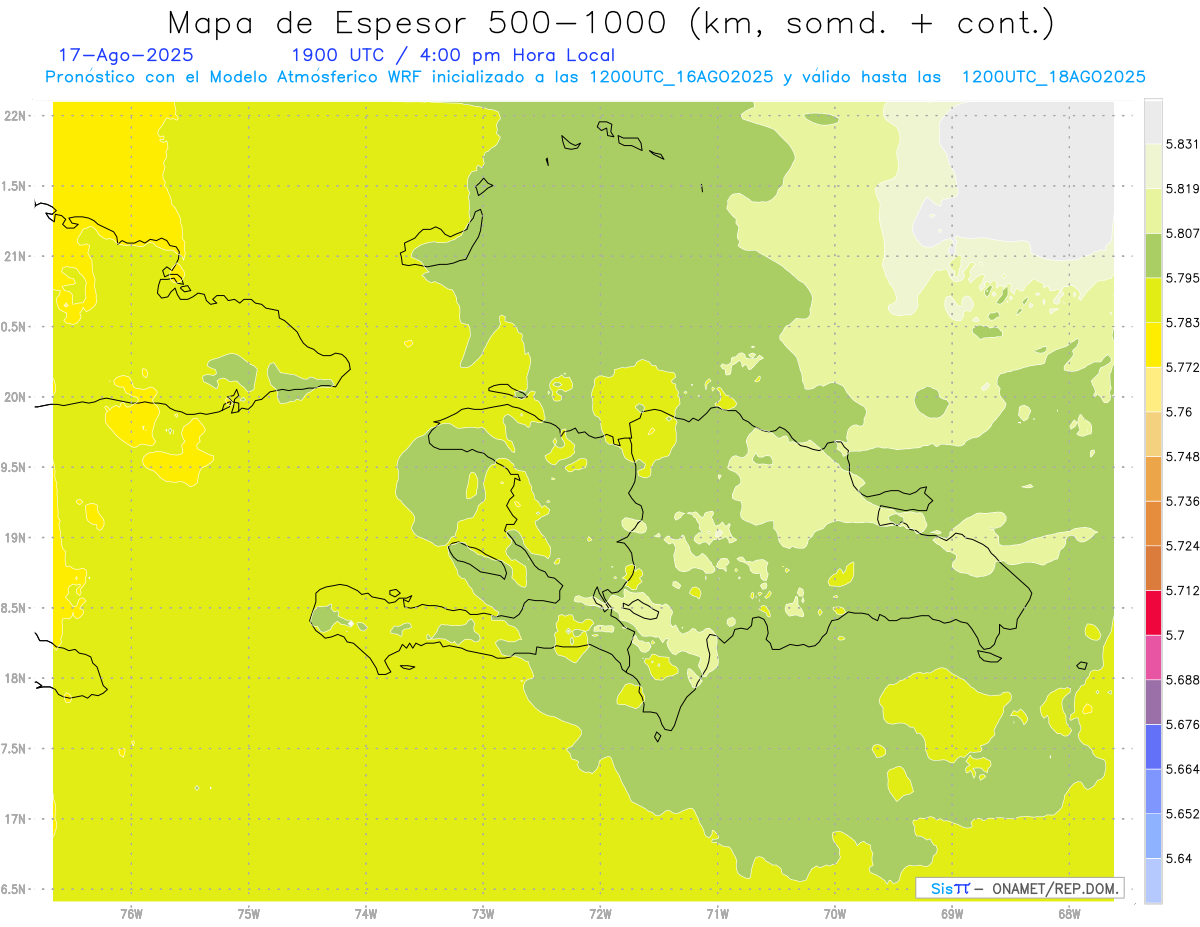Click the '22N' latitude label
This screenshot has height=927, width=1200.
17,116
